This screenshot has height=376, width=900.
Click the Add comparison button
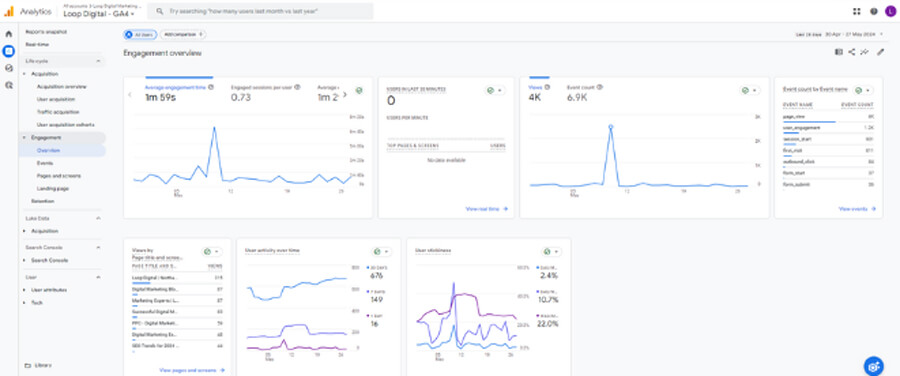183,34
